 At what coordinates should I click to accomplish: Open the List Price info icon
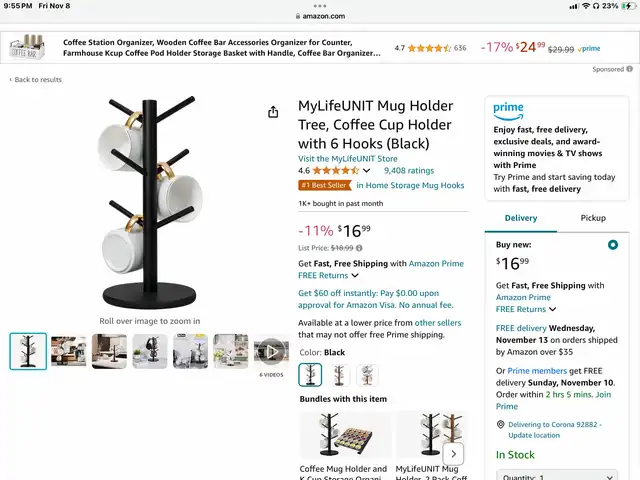(x=359, y=248)
